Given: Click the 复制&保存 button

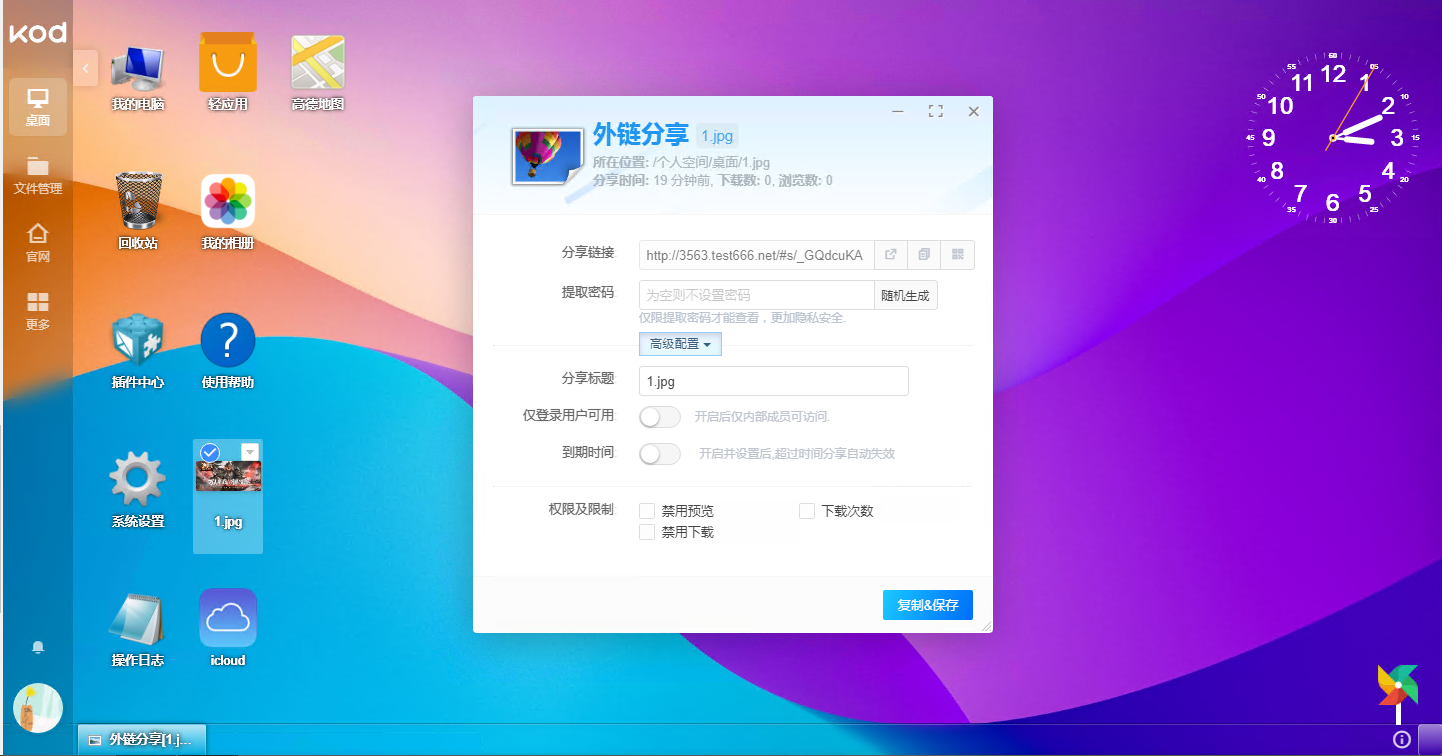Looking at the screenshot, I should pos(927,605).
